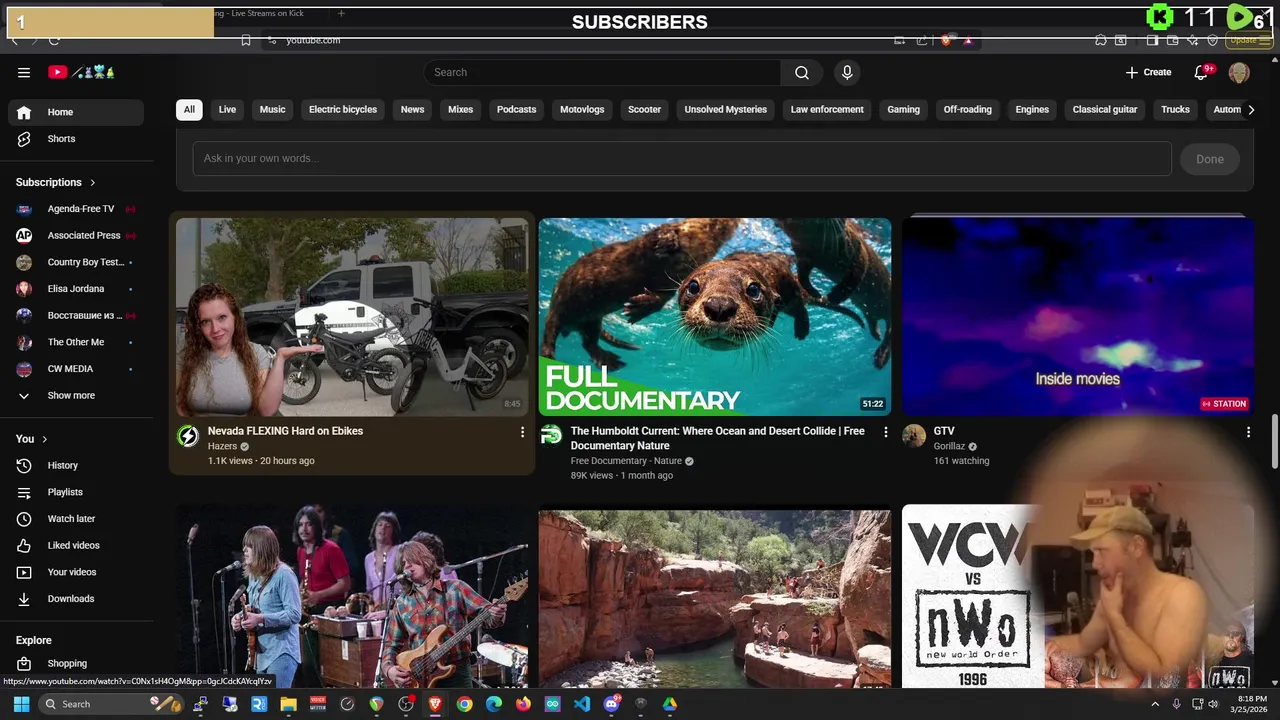Open Shorts in the sidebar
This screenshot has height=720, width=1280.
[x=76, y=139]
